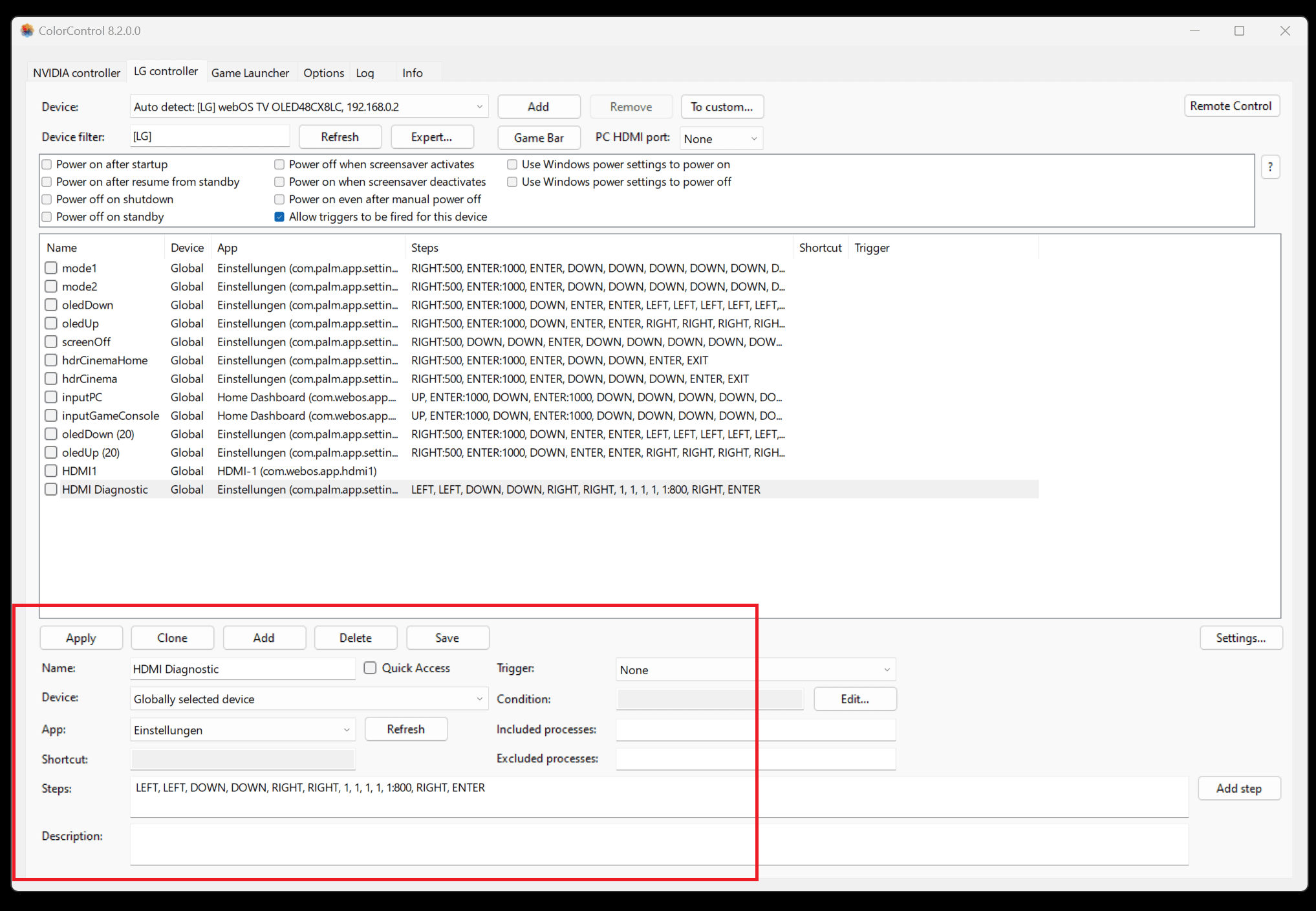Focus the Excluded processes field
Image resolution: width=1316 pixels, height=911 pixels.
pos(755,758)
